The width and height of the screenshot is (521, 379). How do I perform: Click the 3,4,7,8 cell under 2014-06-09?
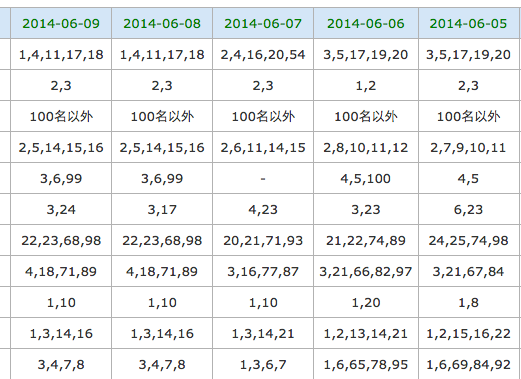(x=61, y=364)
